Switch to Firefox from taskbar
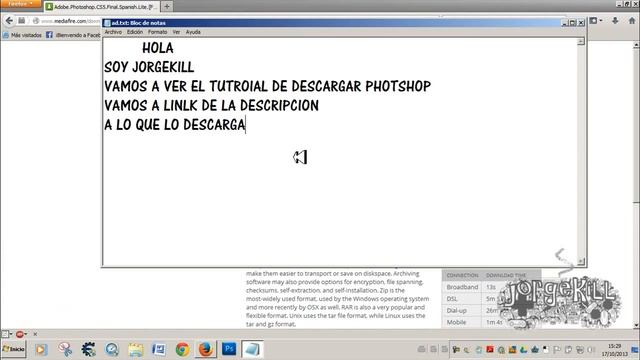The image size is (640, 360). click(x=206, y=349)
